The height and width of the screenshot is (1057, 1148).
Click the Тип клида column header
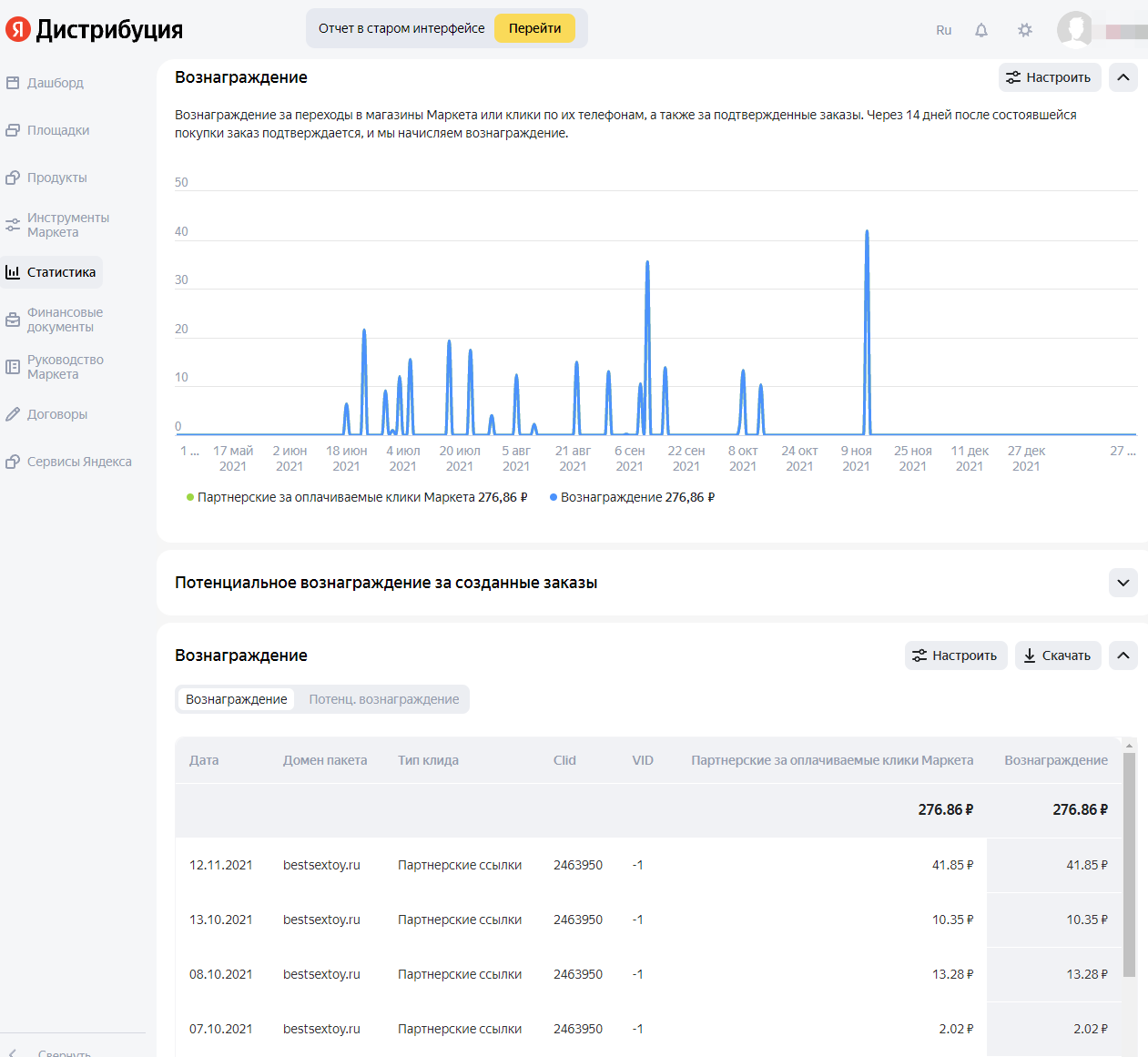click(428, 760)
